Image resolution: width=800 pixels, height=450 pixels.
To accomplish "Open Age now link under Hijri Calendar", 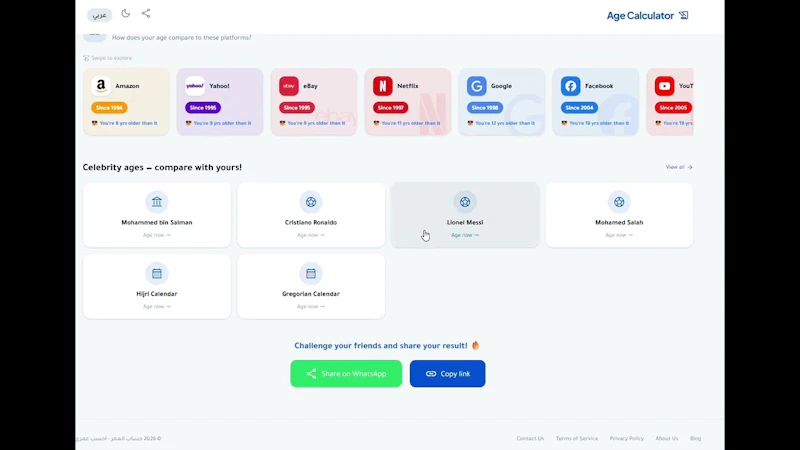I will [x=157, y=307].
